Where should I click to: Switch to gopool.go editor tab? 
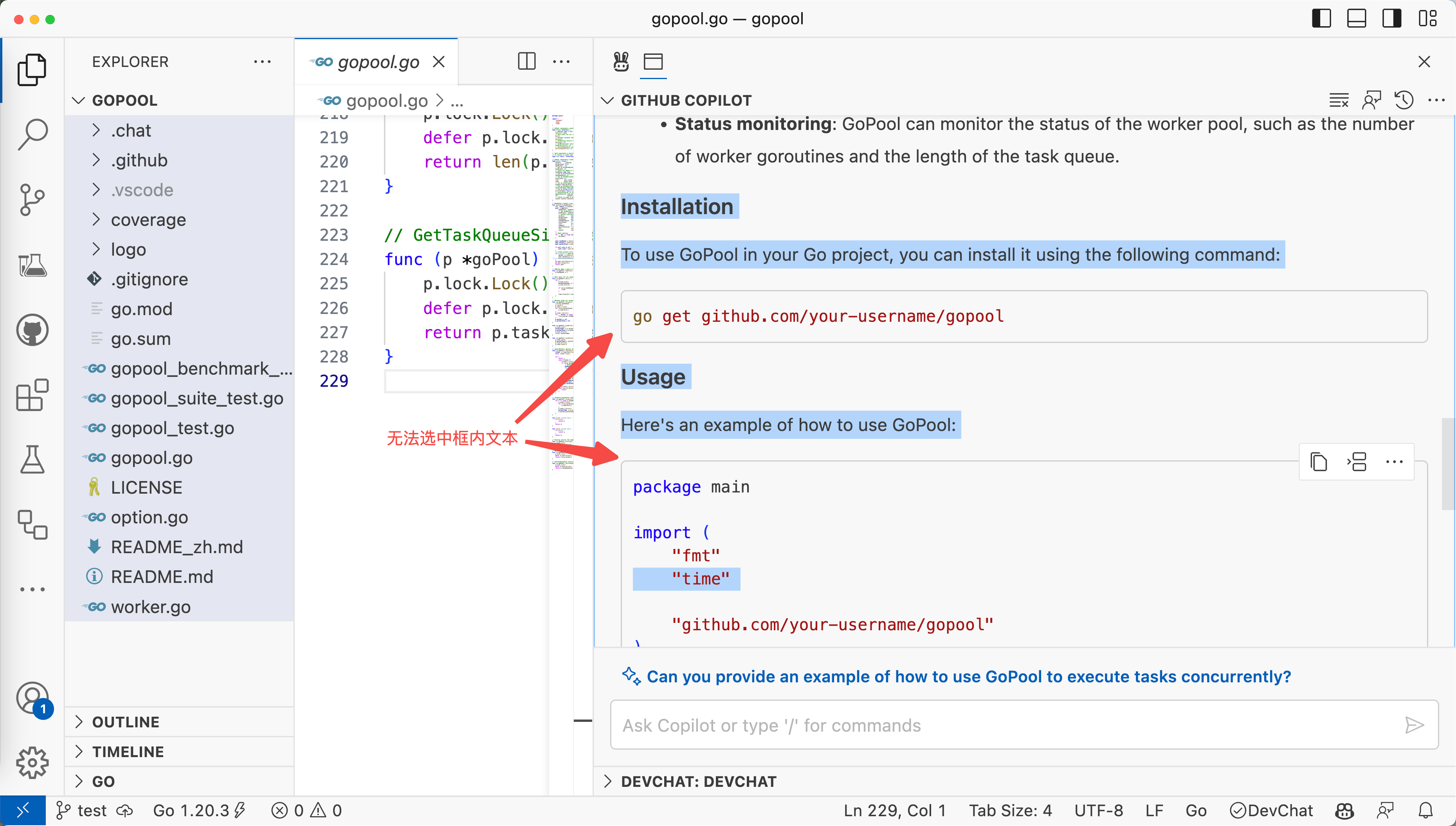coord(378,62)
